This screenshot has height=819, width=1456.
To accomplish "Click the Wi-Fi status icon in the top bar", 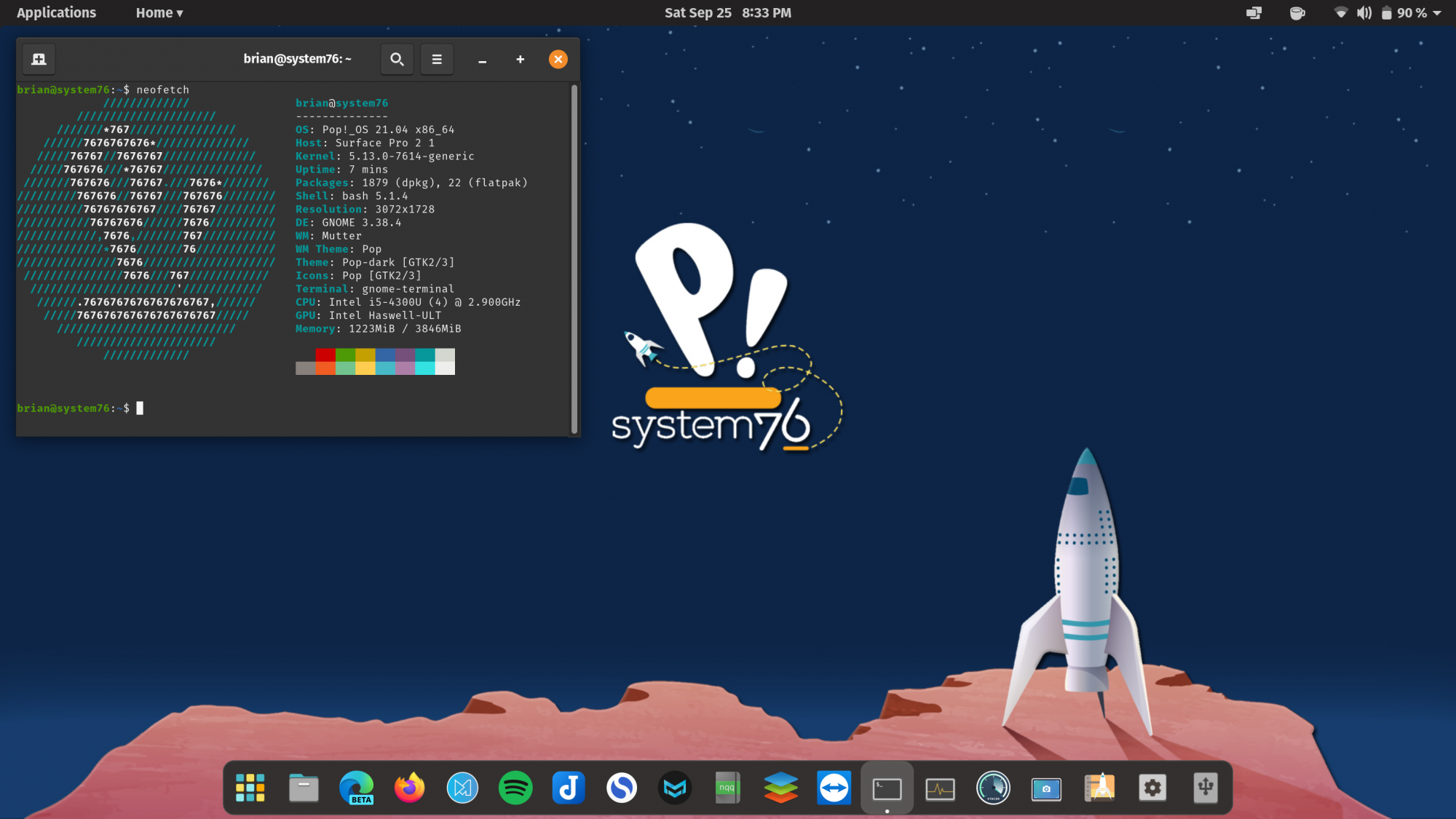I will 1341,13.
